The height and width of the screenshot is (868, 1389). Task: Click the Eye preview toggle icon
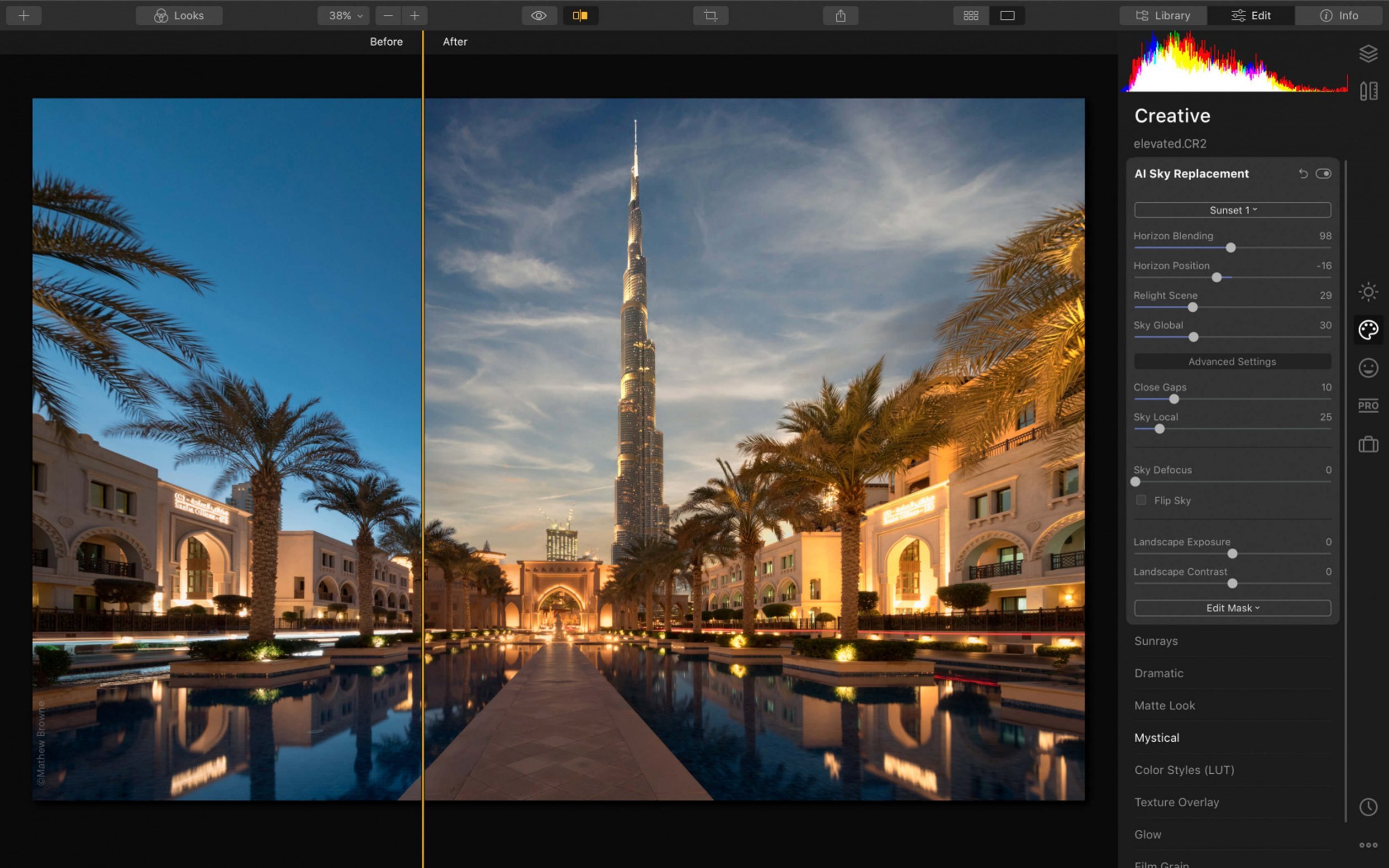[x=537, y=15]
